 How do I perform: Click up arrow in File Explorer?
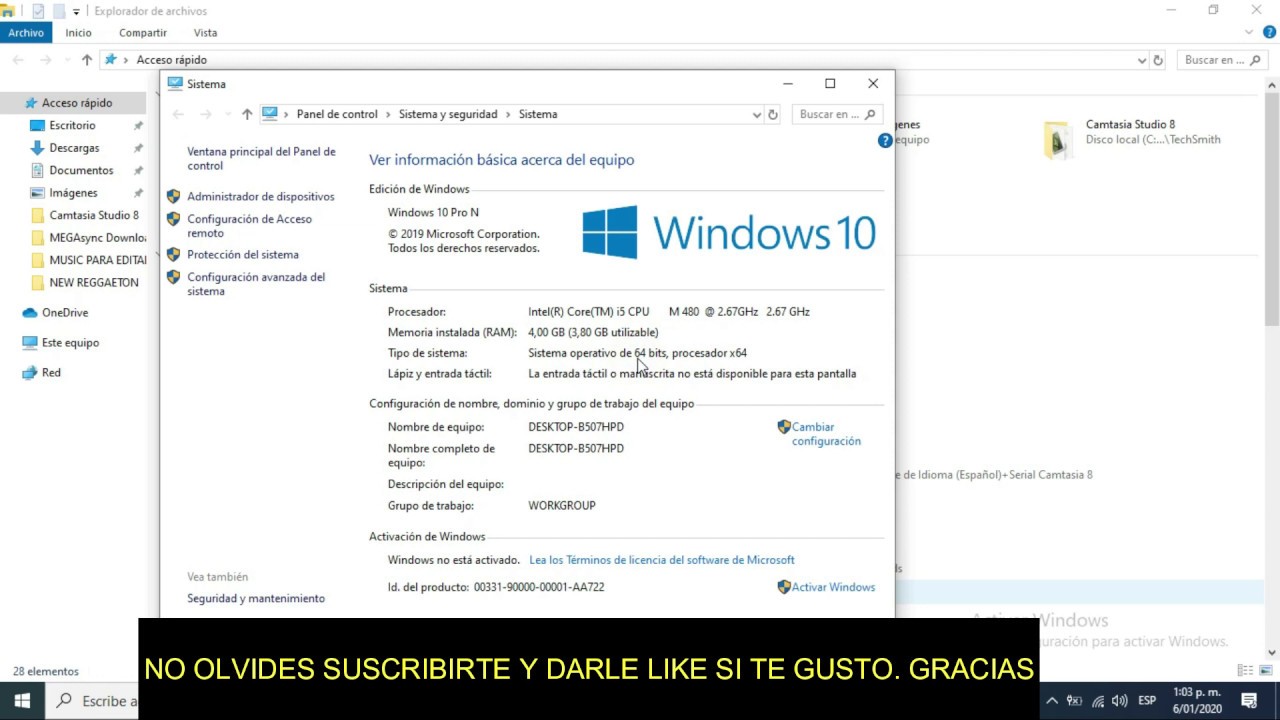point(87,60)
